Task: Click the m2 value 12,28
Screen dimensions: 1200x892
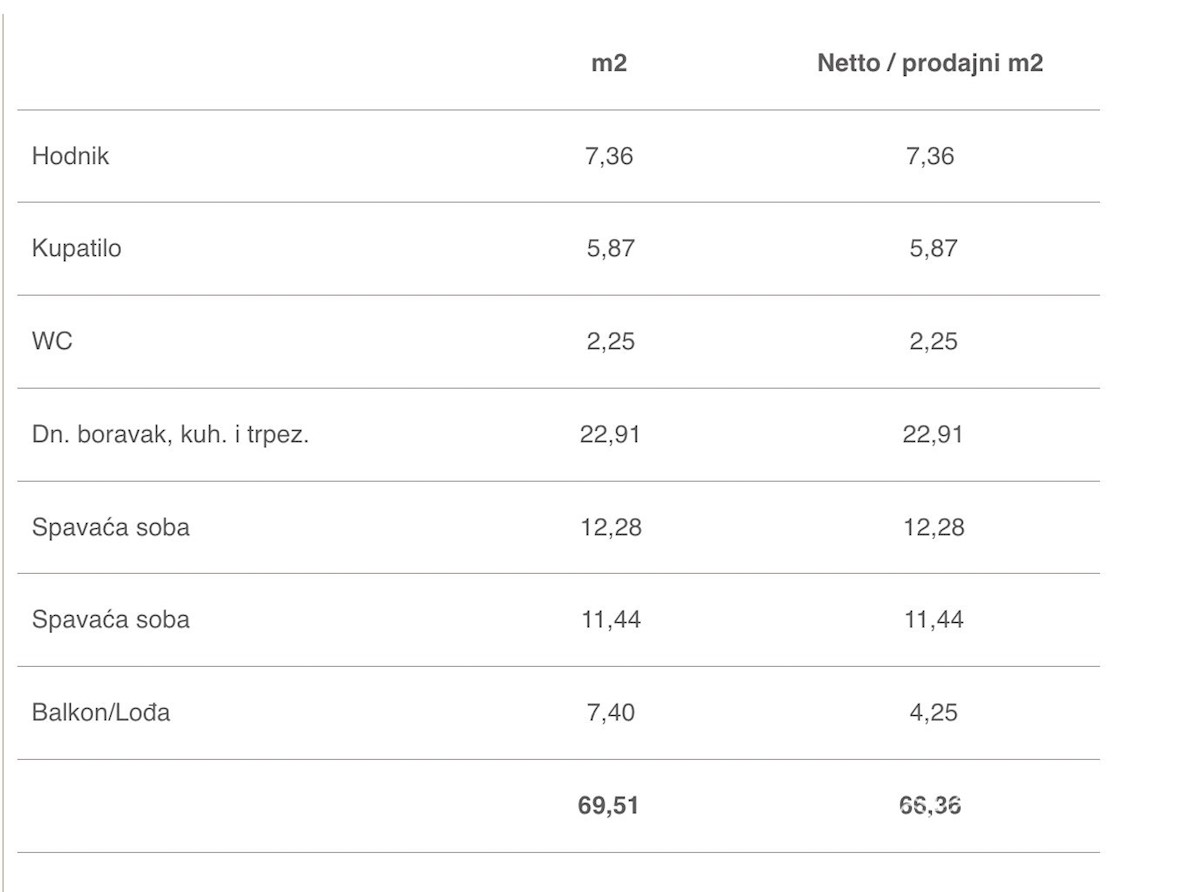Action: coord(609,527)
